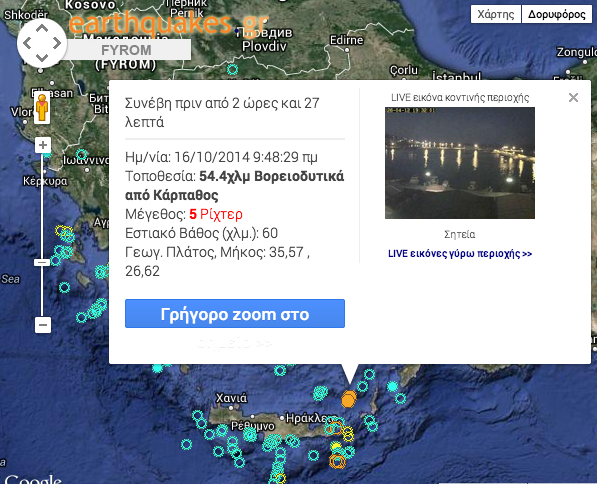Click the Κέρκυρα island label
The width and height of the screenshot is (597, 484).
click(x=45, y=181)
